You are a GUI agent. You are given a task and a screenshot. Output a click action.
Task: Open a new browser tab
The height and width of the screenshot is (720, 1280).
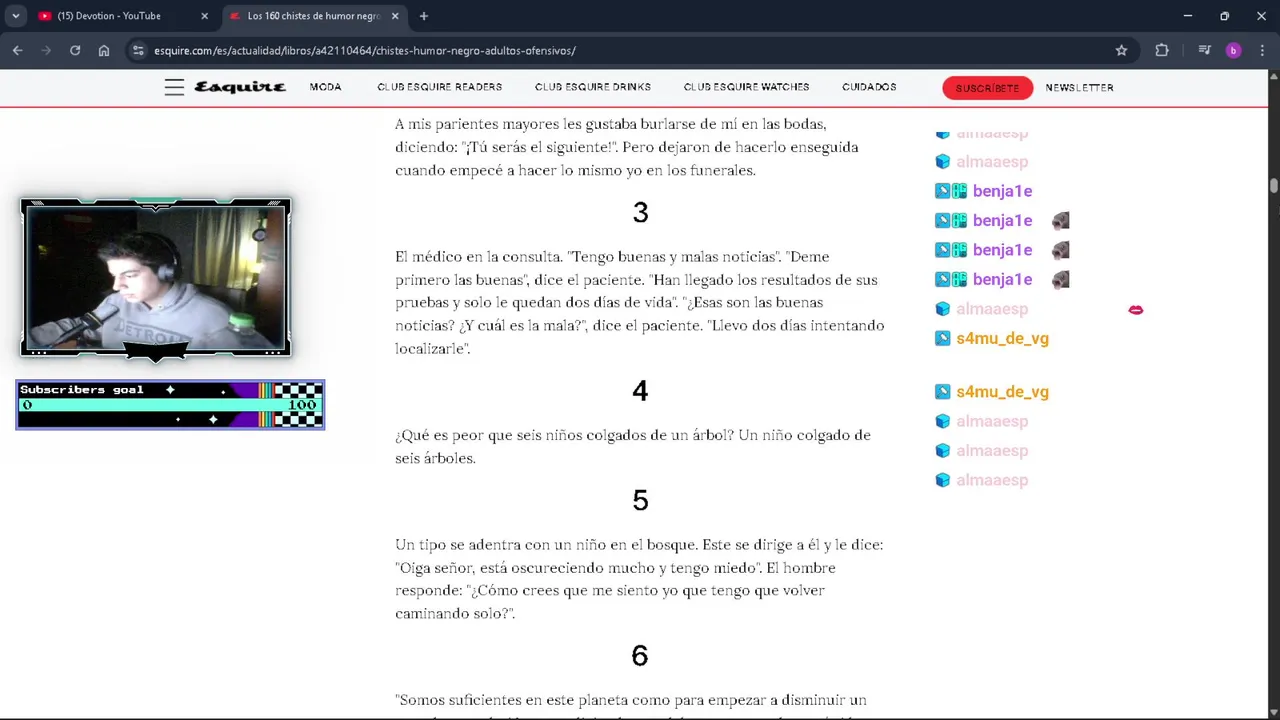click(424, 16)
